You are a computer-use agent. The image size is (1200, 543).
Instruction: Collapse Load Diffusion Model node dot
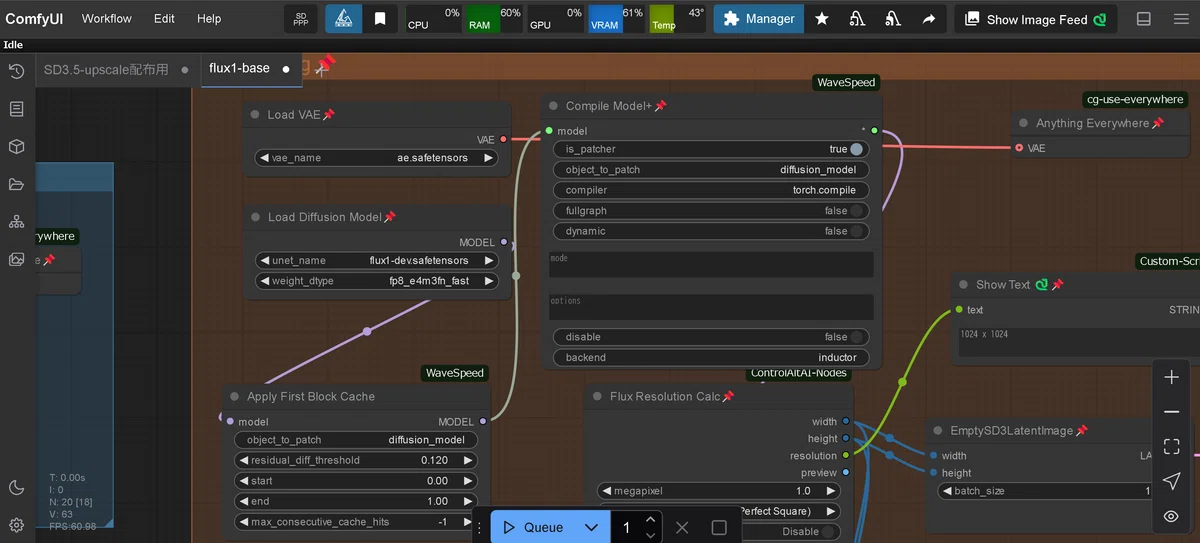pyautogui.click(x=255, y=217)
